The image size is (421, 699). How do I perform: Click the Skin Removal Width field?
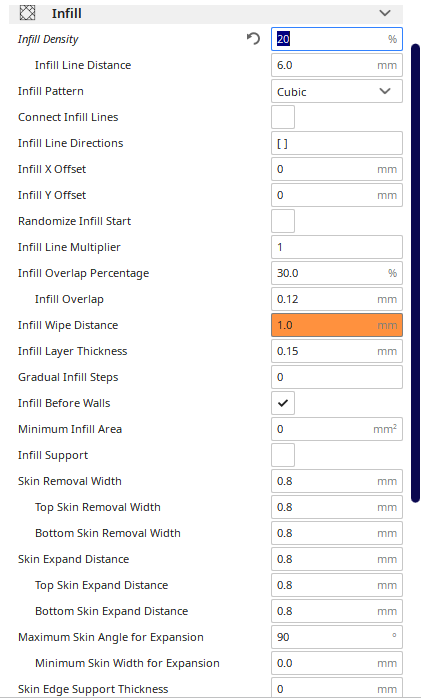click(x=337, y=481)
